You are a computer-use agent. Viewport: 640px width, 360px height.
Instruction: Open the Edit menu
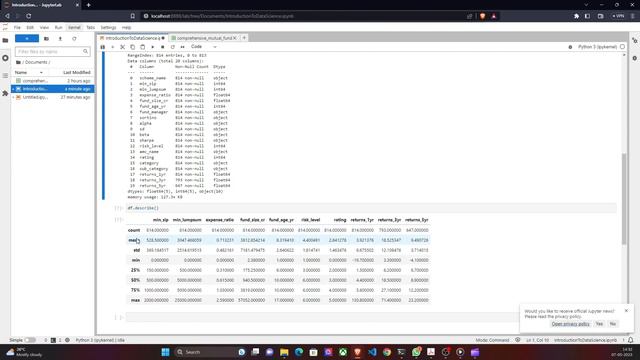(30, 27)
